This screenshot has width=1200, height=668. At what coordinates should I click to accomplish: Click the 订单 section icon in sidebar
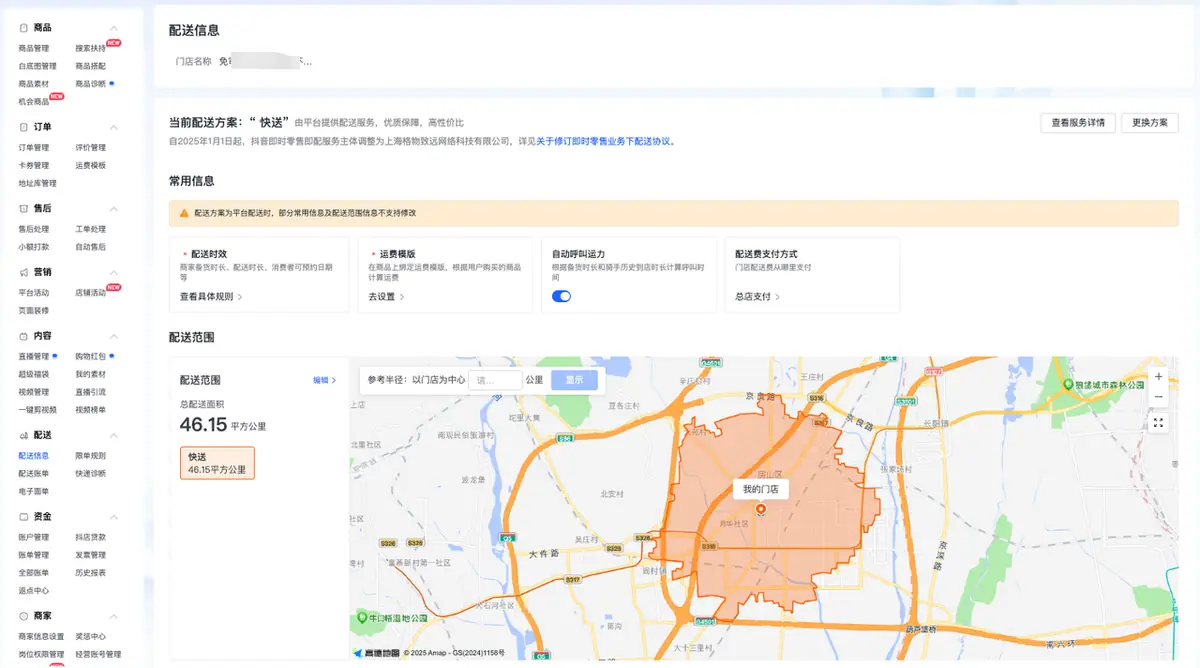click(x=24, y=127)
